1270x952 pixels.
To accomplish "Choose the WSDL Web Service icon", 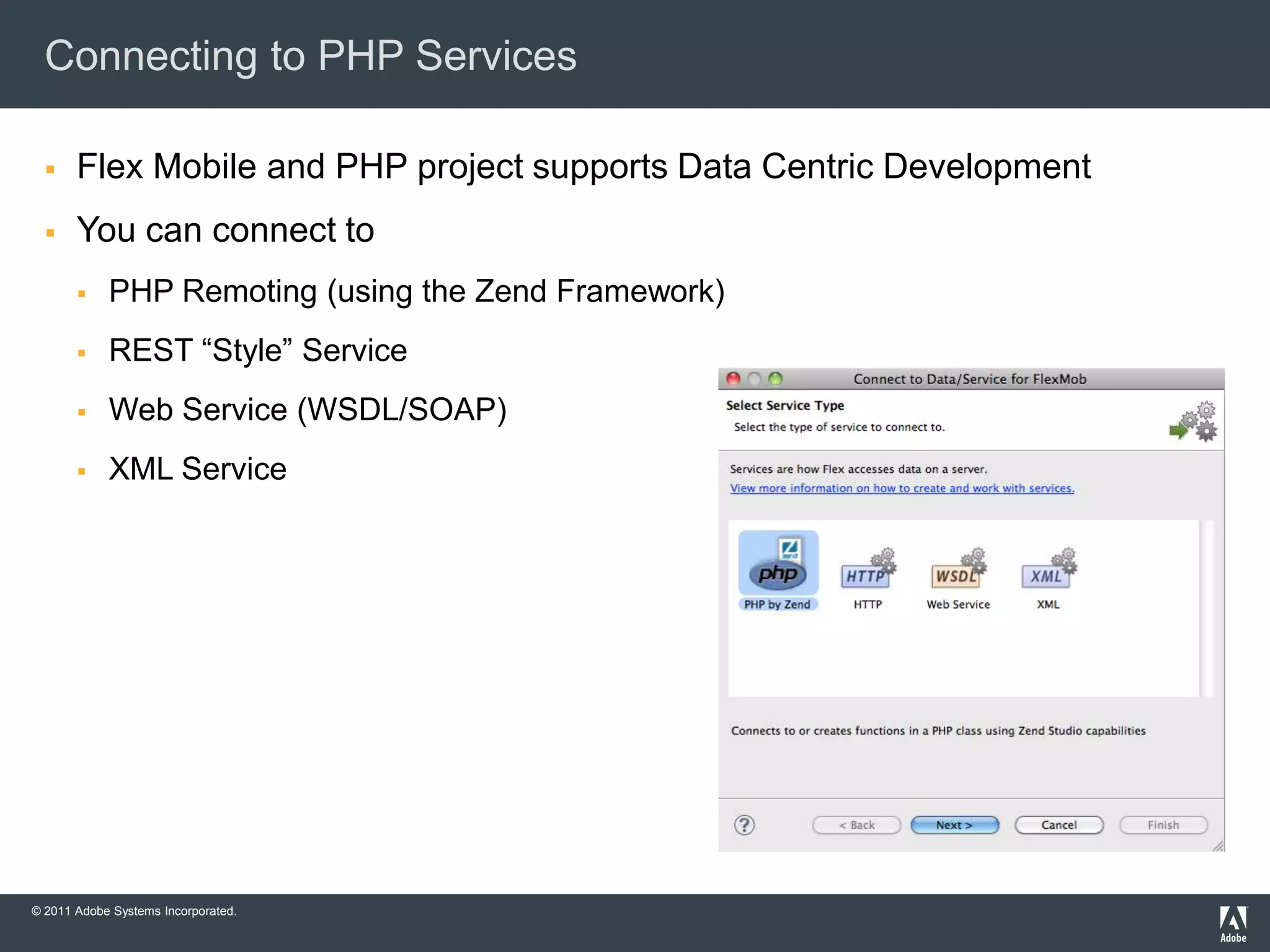I will 958,568.
